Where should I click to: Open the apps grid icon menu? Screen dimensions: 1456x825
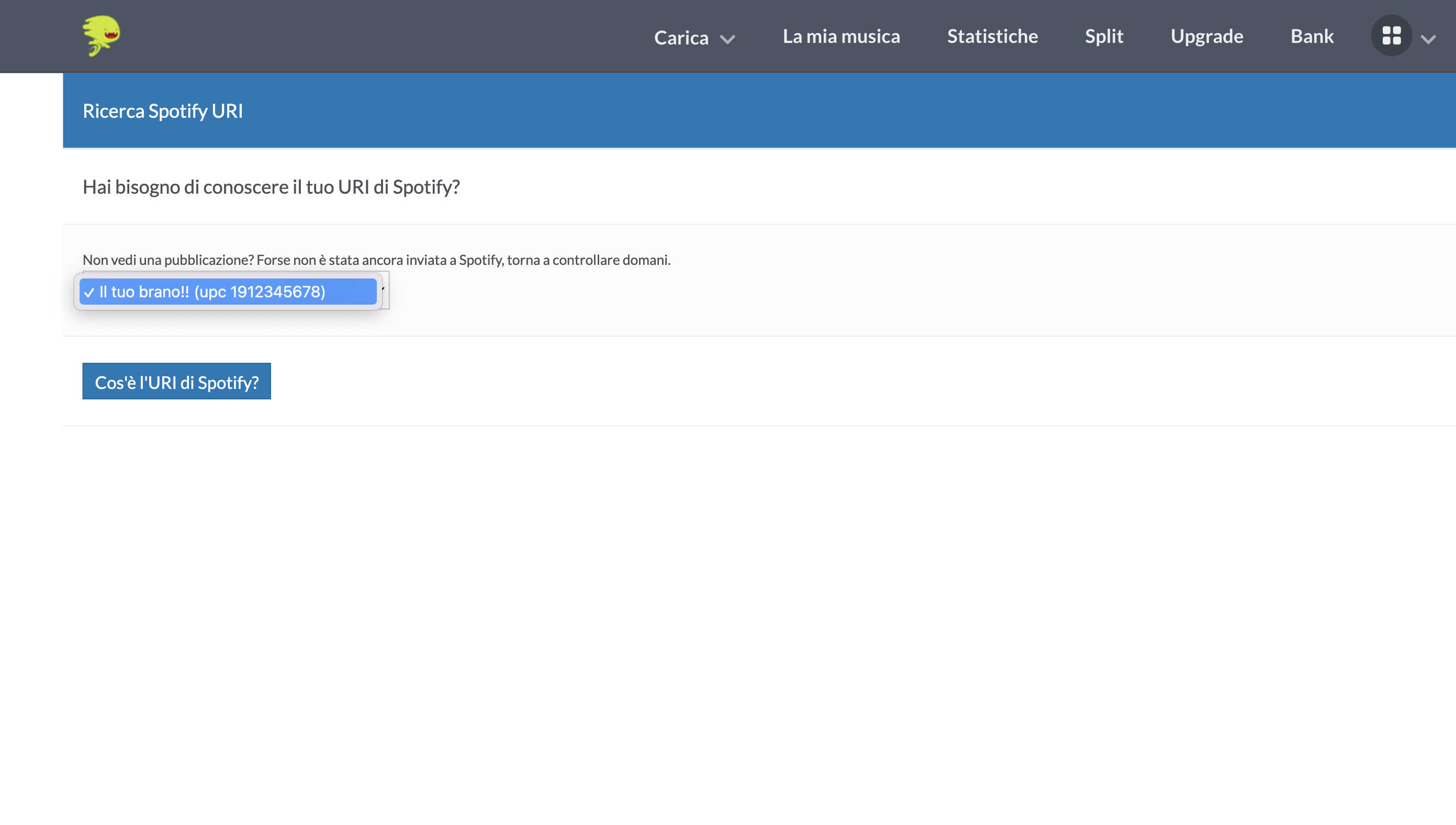tap(1392, 36)
